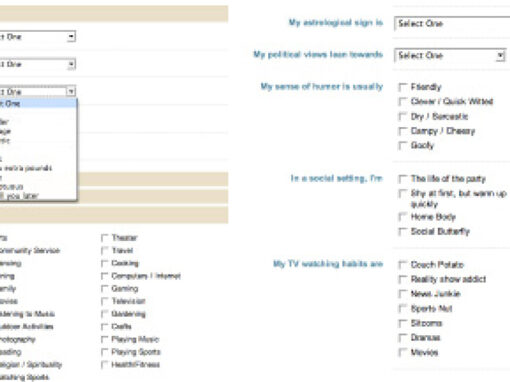Tick the Home Body checkbox

coord(403,217)
